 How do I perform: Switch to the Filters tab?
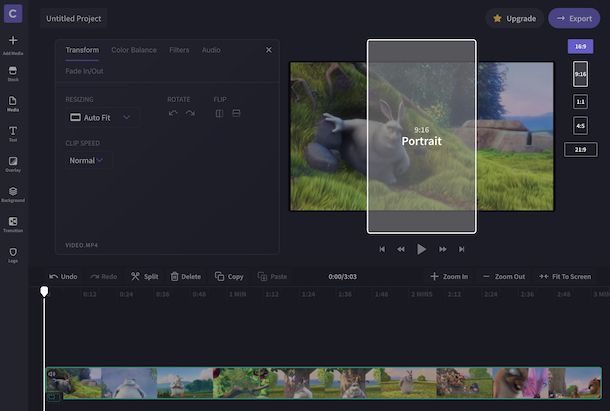pyautogui.click(x=179, y=50)
